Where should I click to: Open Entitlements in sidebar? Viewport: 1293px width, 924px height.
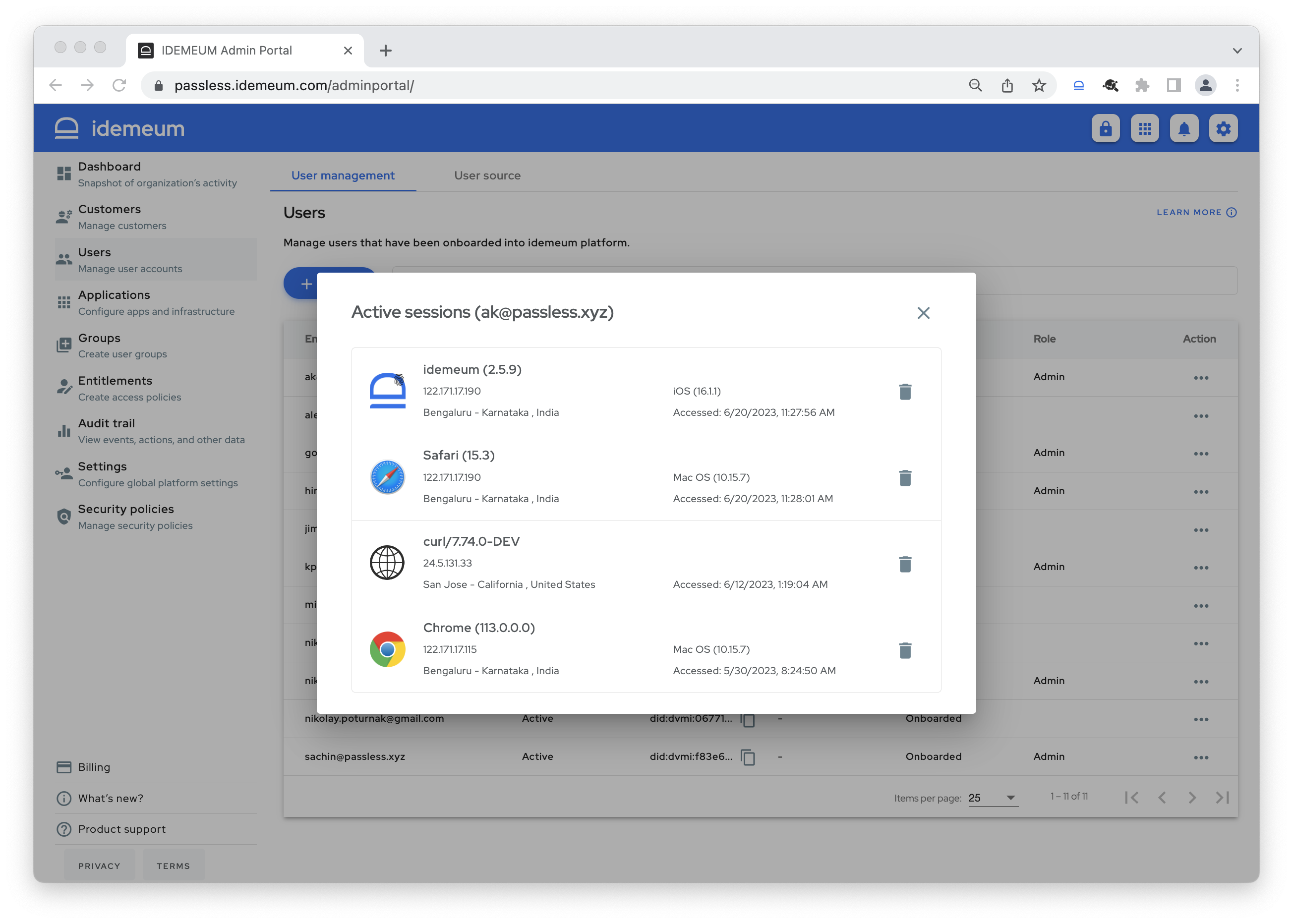[155, 388]
